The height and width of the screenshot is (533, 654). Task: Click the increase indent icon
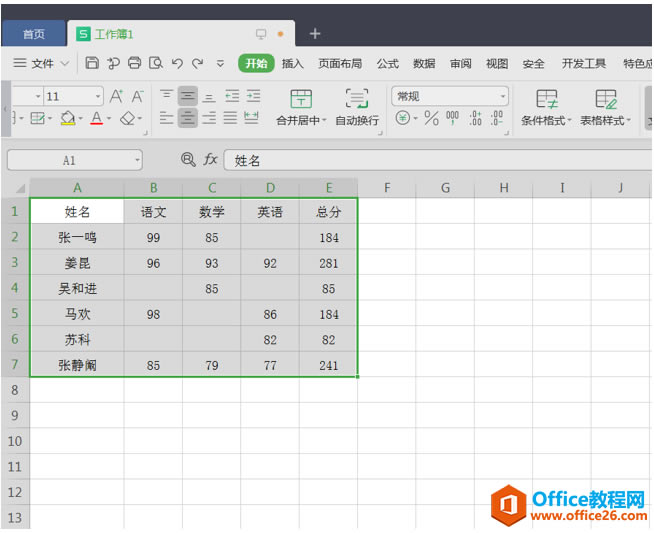253,96
